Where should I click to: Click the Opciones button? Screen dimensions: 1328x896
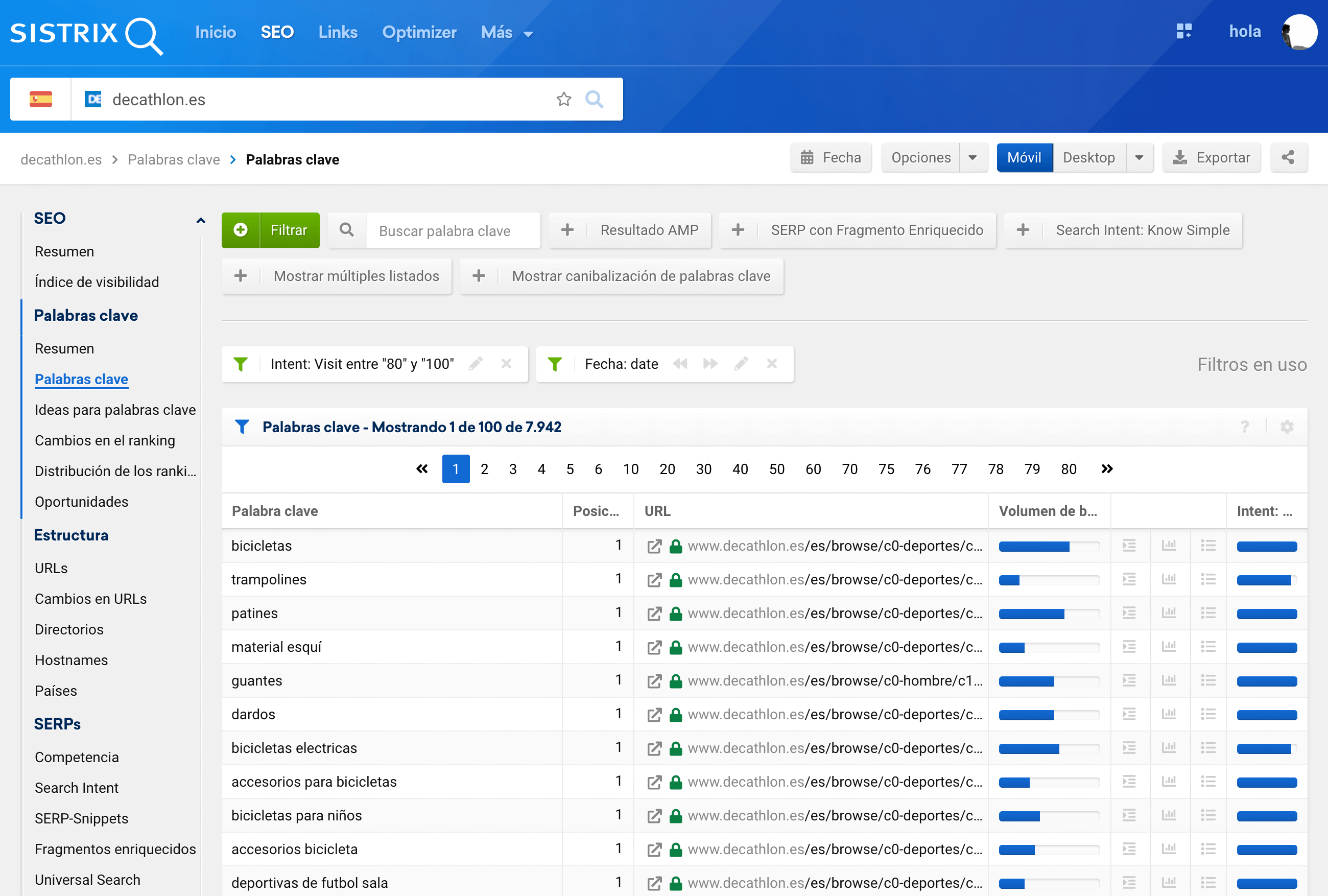coord(921,158)
